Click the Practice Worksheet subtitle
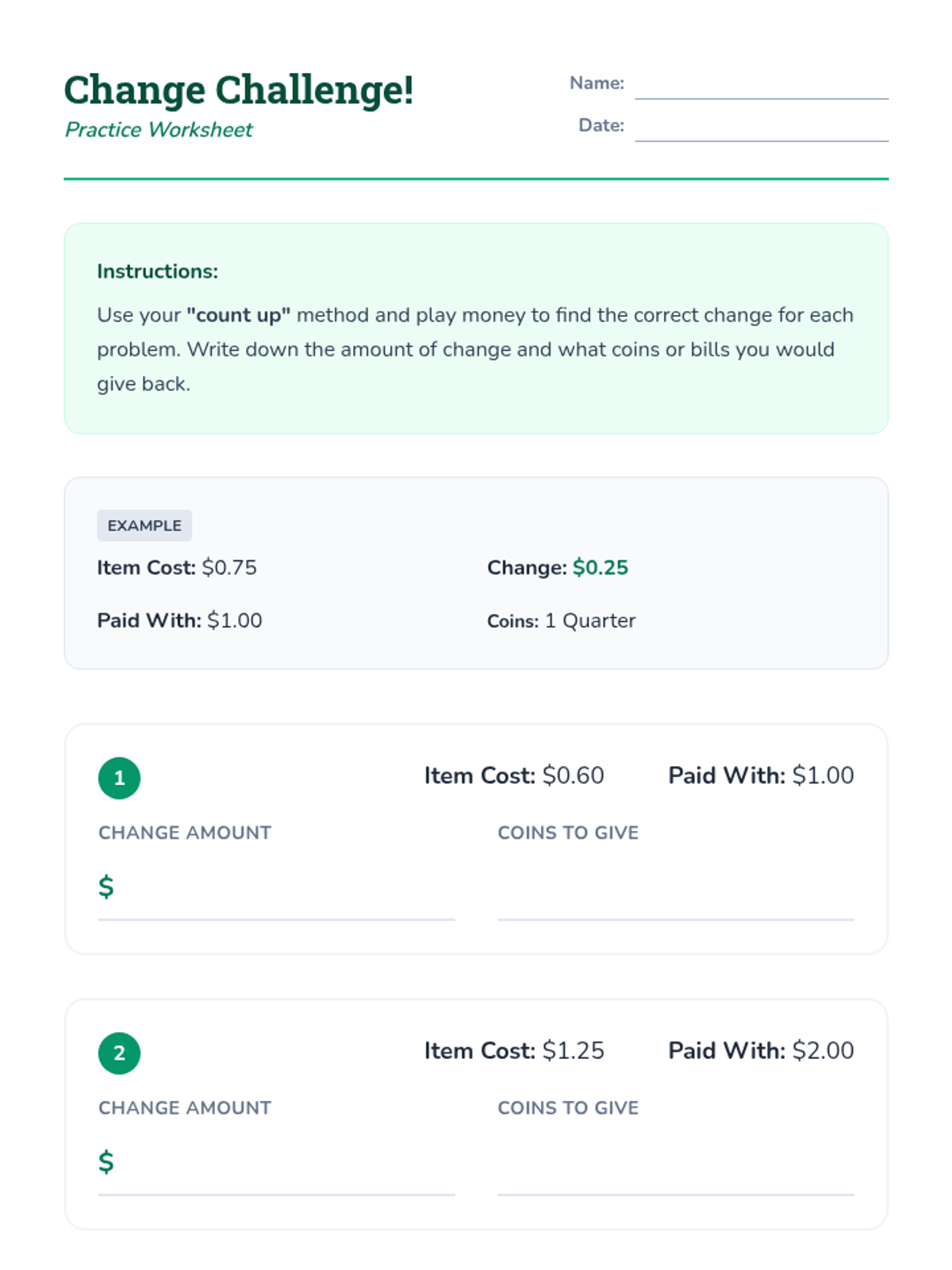This screenshot has height=1270, width=952. 159,129
